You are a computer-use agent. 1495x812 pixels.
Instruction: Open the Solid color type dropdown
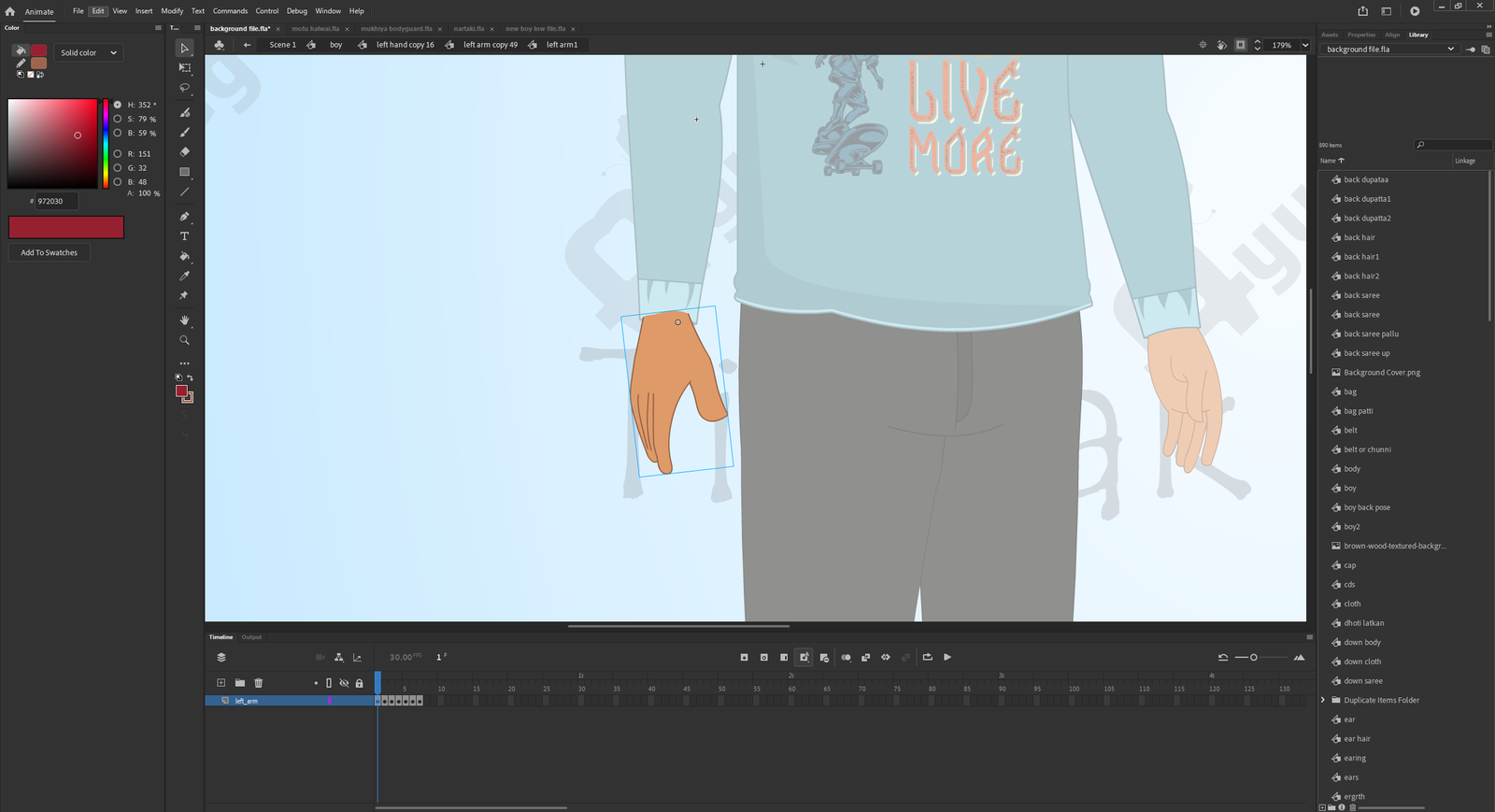[x=89, y=52]
